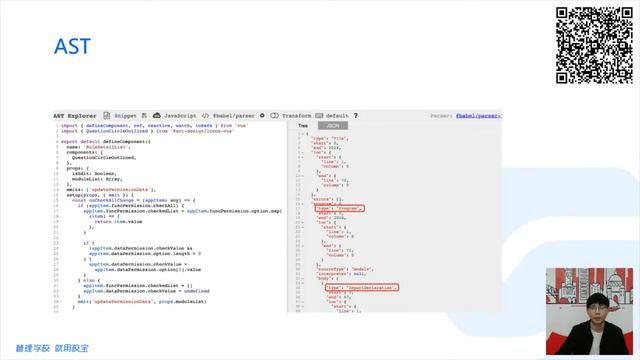Collapse the "body" array fold arrow

303,278
